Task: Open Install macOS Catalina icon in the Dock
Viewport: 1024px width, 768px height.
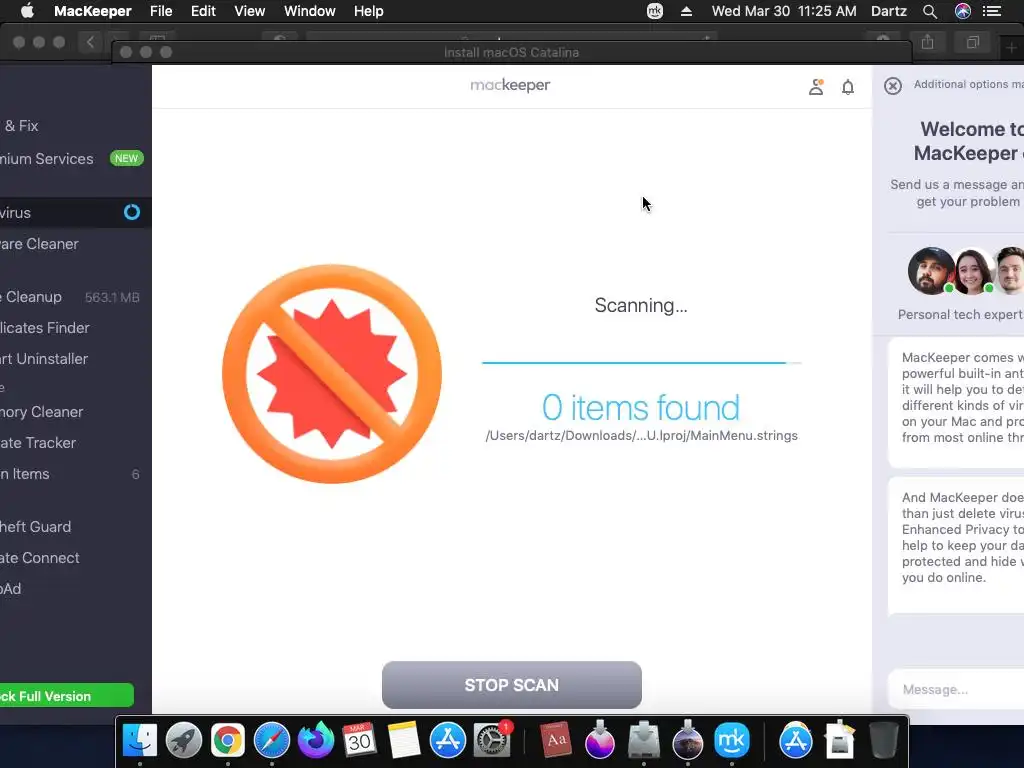Action: [688, 740]
